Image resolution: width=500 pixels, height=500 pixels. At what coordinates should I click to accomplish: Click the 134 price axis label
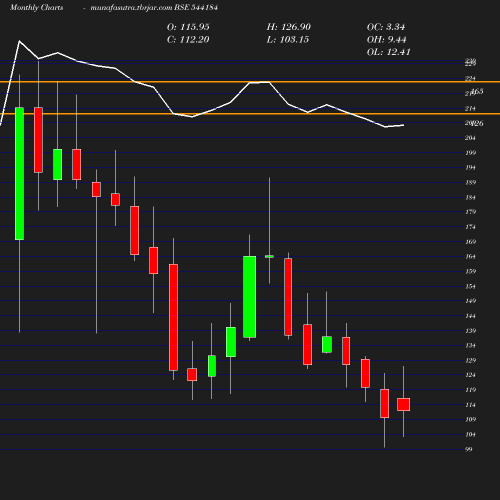pyautogui.click(x=470, y=345)
